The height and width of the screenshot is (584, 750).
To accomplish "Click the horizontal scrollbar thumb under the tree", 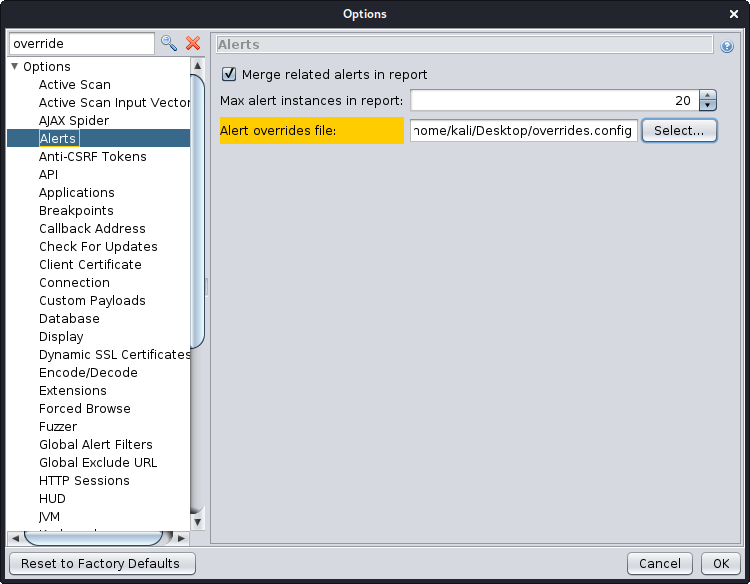I will [x=94, y=539].
